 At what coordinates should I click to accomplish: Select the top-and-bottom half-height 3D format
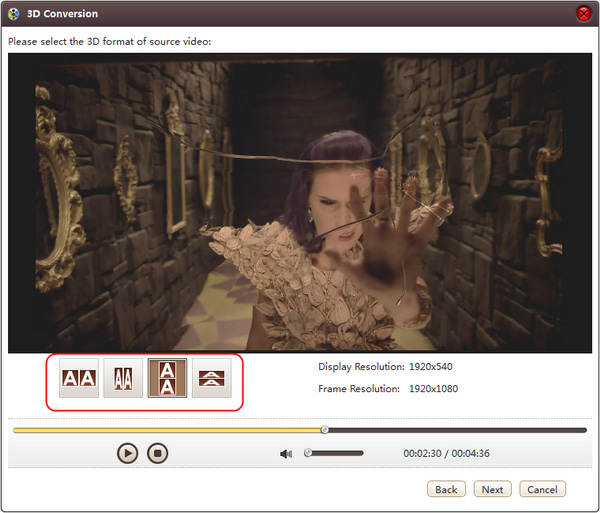pyautogui.click(x=211, y=378)
